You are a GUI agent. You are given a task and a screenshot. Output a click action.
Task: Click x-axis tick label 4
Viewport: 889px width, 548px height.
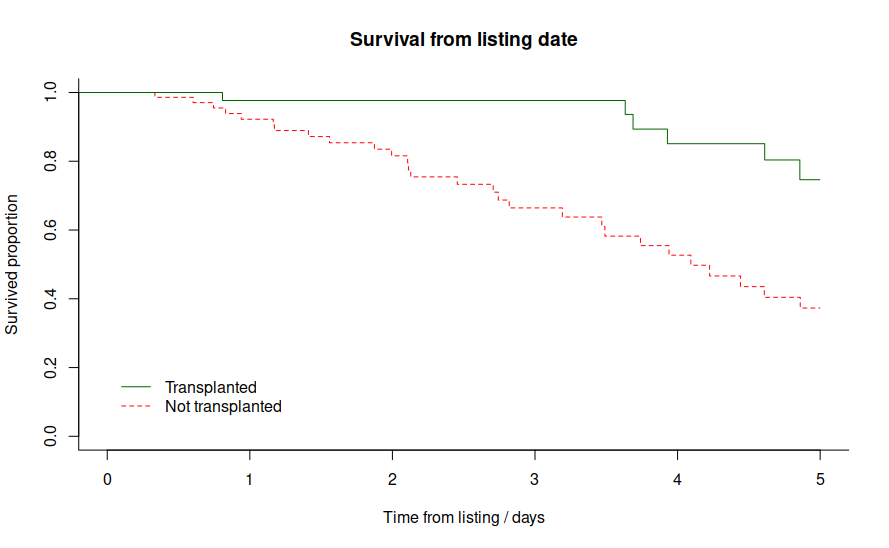tap(678, 479)
